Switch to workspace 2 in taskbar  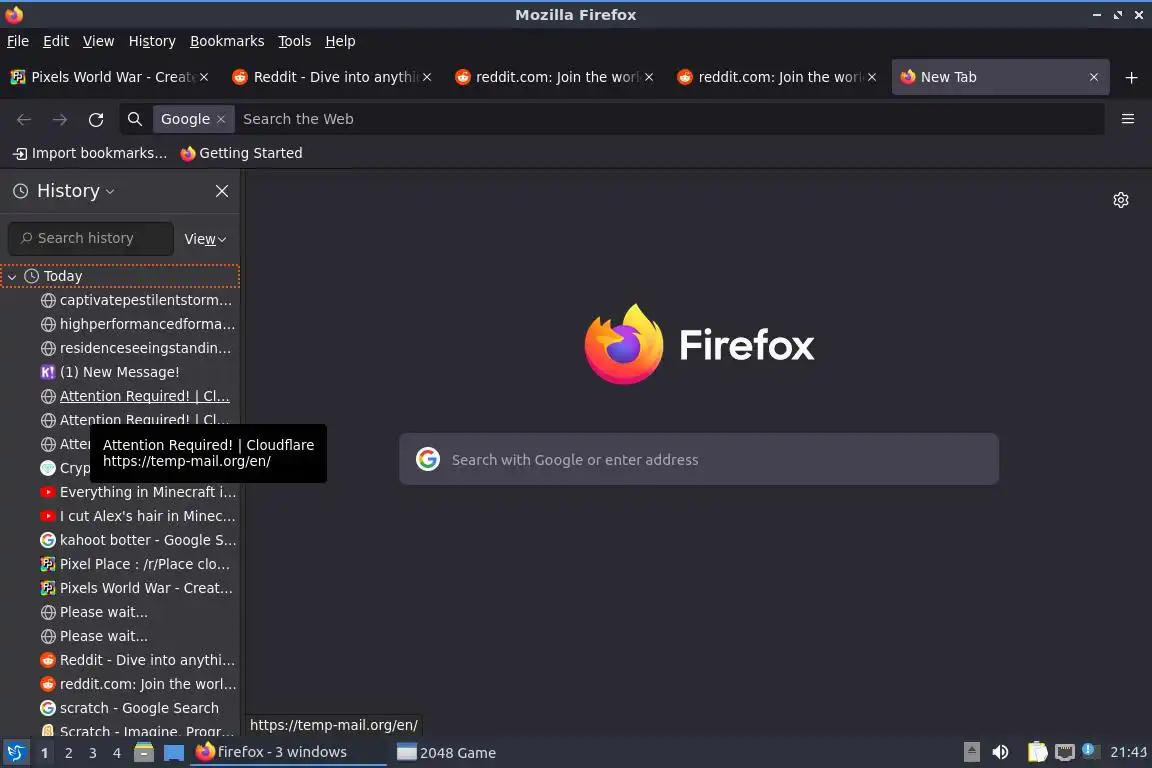click(x=69, y=753)
